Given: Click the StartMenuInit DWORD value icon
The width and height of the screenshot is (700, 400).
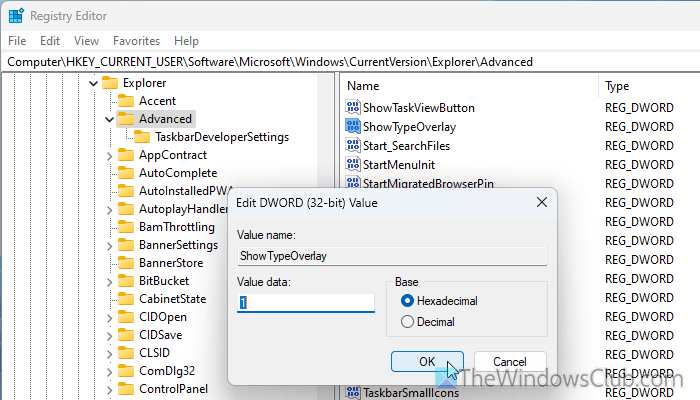Looking at the screenshot, I should tap(353, 164).
